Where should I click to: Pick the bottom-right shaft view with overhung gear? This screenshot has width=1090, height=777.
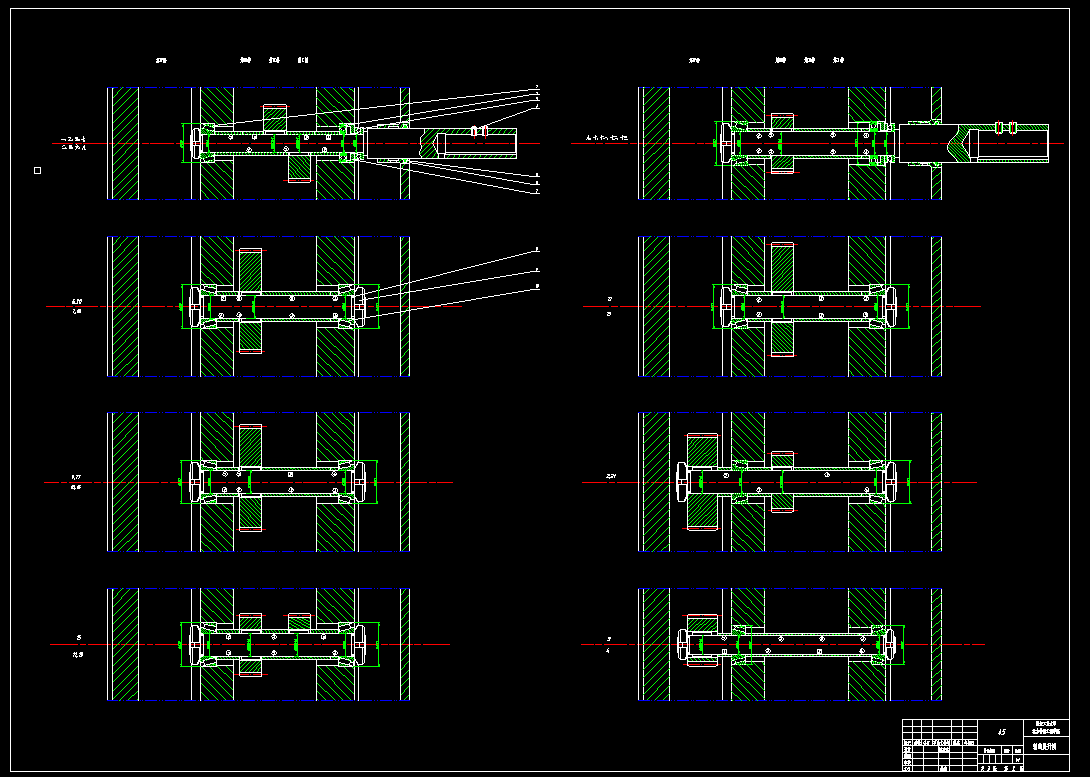click(x=790, y=644)
